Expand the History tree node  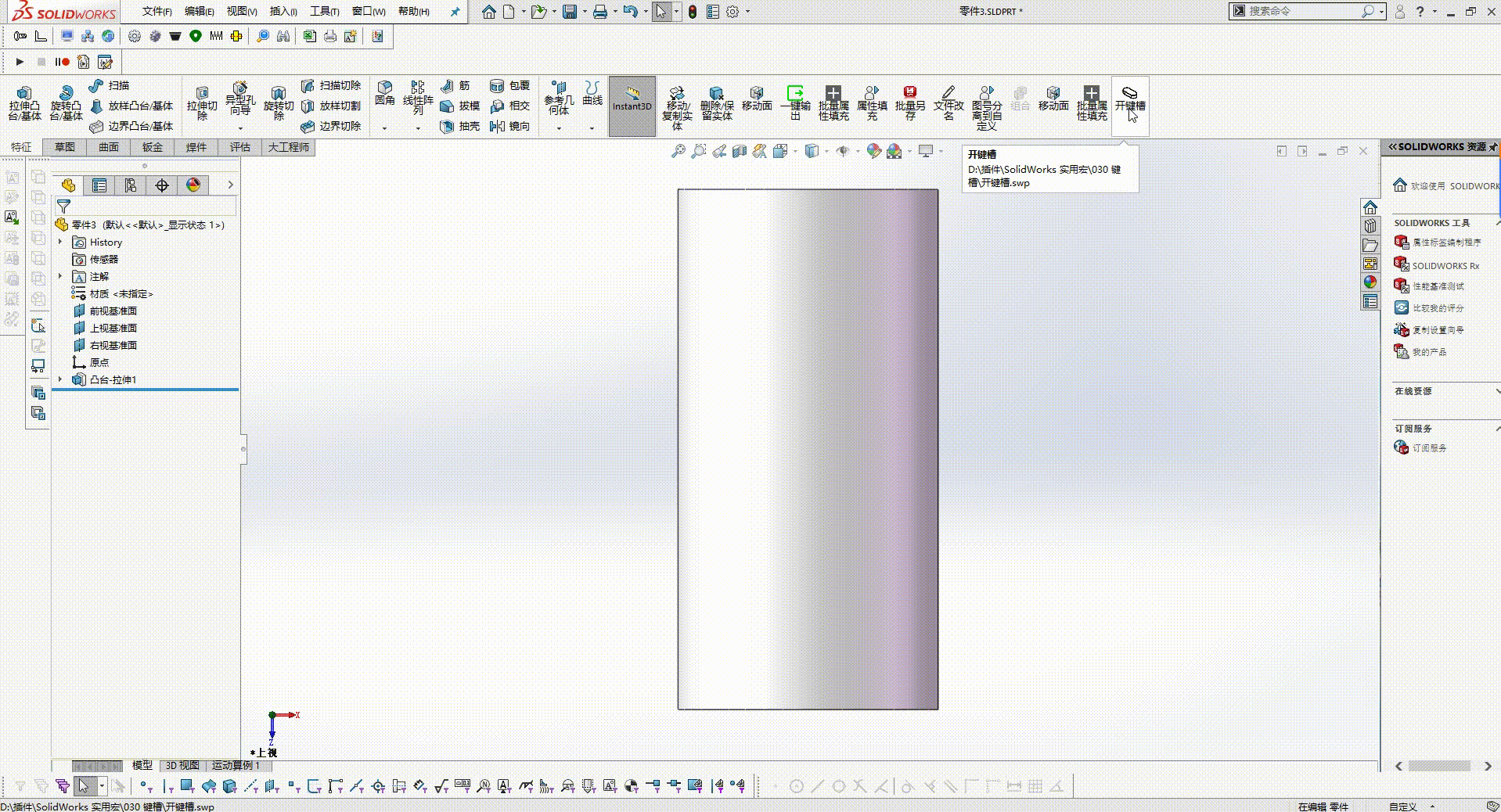60,242
